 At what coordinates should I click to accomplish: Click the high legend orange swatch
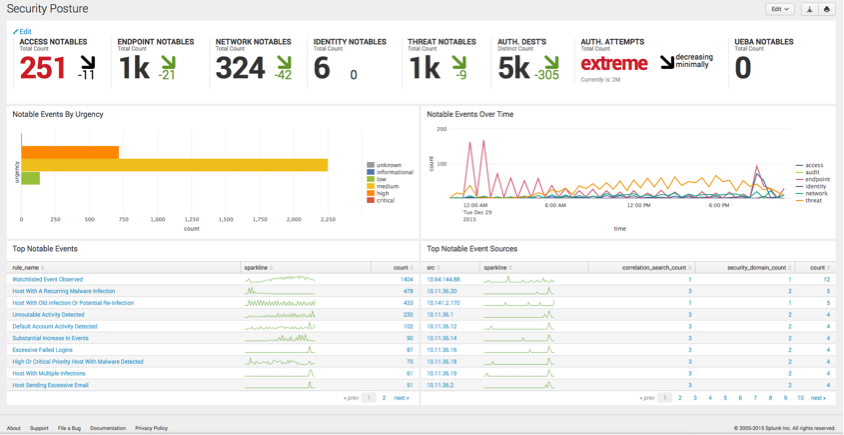click(370, 193)
